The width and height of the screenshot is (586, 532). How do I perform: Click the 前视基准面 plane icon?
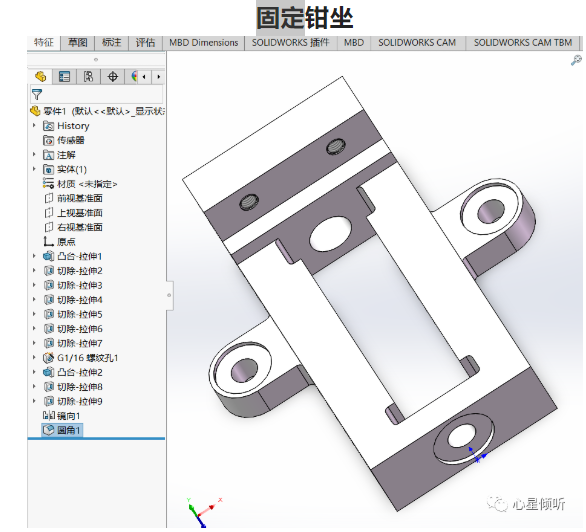point(49,198)
